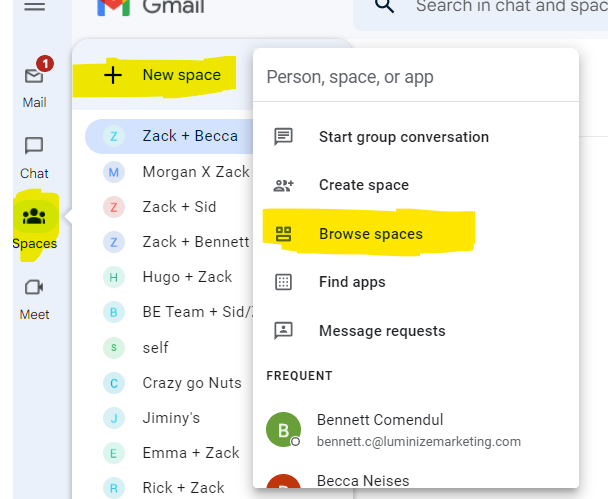Click Bennett Comendul's green B avatar
The width and height of the screenshot is (608, 499).
tap(283, 430)
